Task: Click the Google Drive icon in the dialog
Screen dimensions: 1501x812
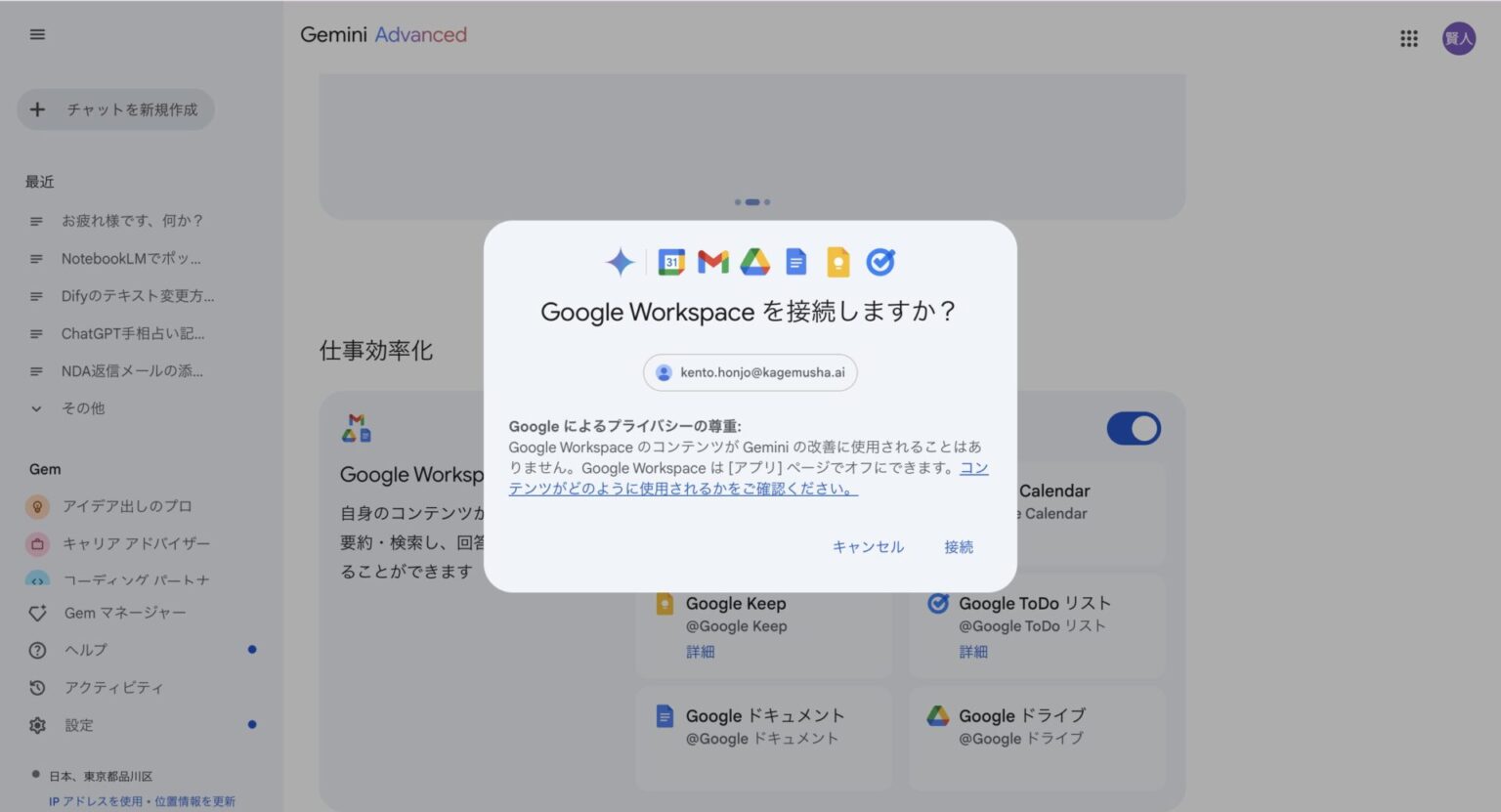Action: pyautogui.click(x=754, y=261)
